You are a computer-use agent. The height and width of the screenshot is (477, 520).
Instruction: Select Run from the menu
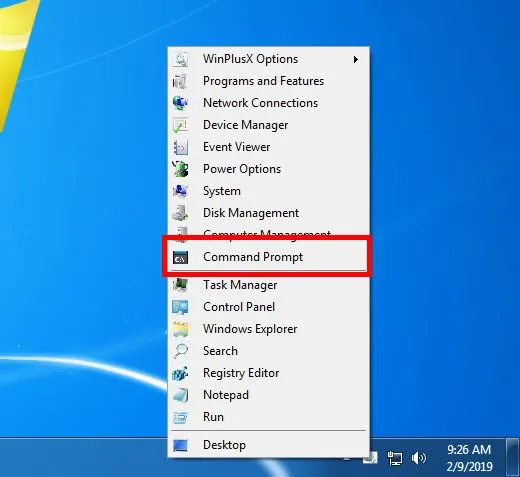click(x=268, y=417)
